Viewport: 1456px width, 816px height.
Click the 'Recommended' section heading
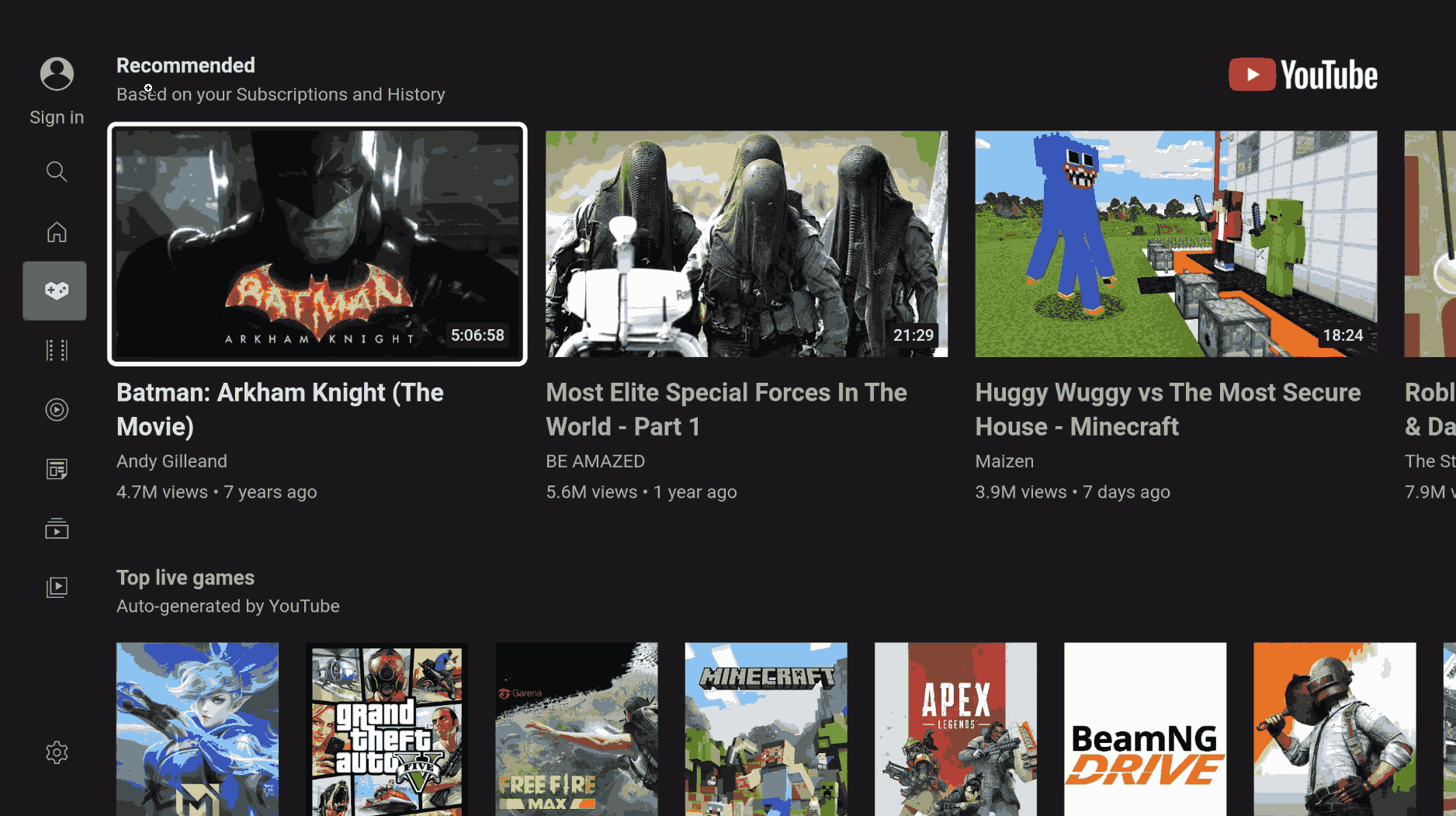click(x=185, y=65)
